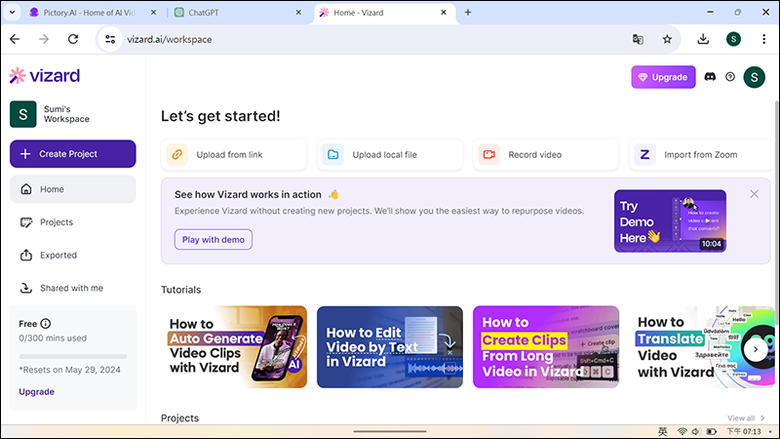Viewport: 780px width, 439px height.
Task: Click the volume icon in system tray
Action: tap(696, 432)
